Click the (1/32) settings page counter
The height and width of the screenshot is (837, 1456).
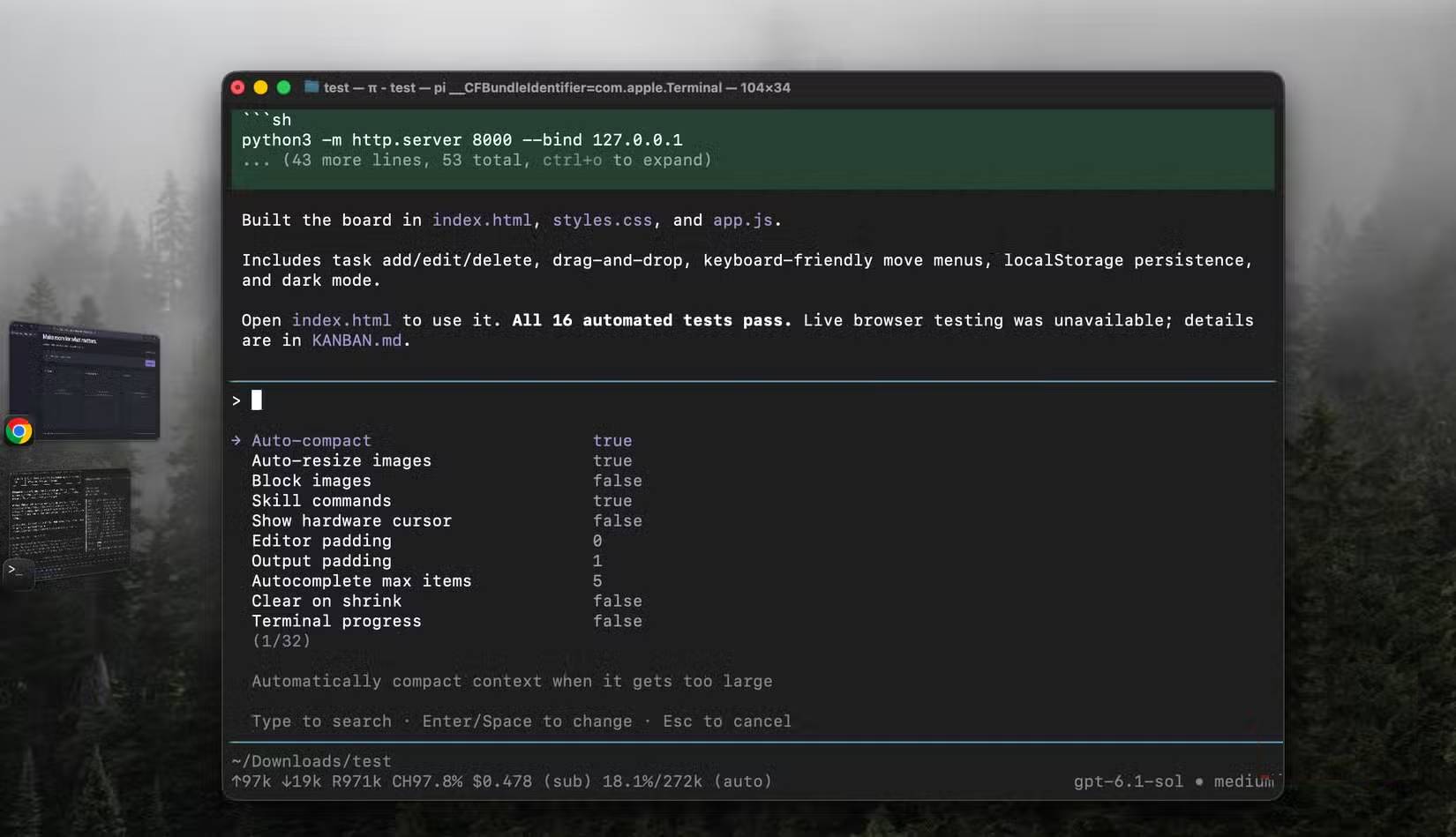tap(281, 641)
